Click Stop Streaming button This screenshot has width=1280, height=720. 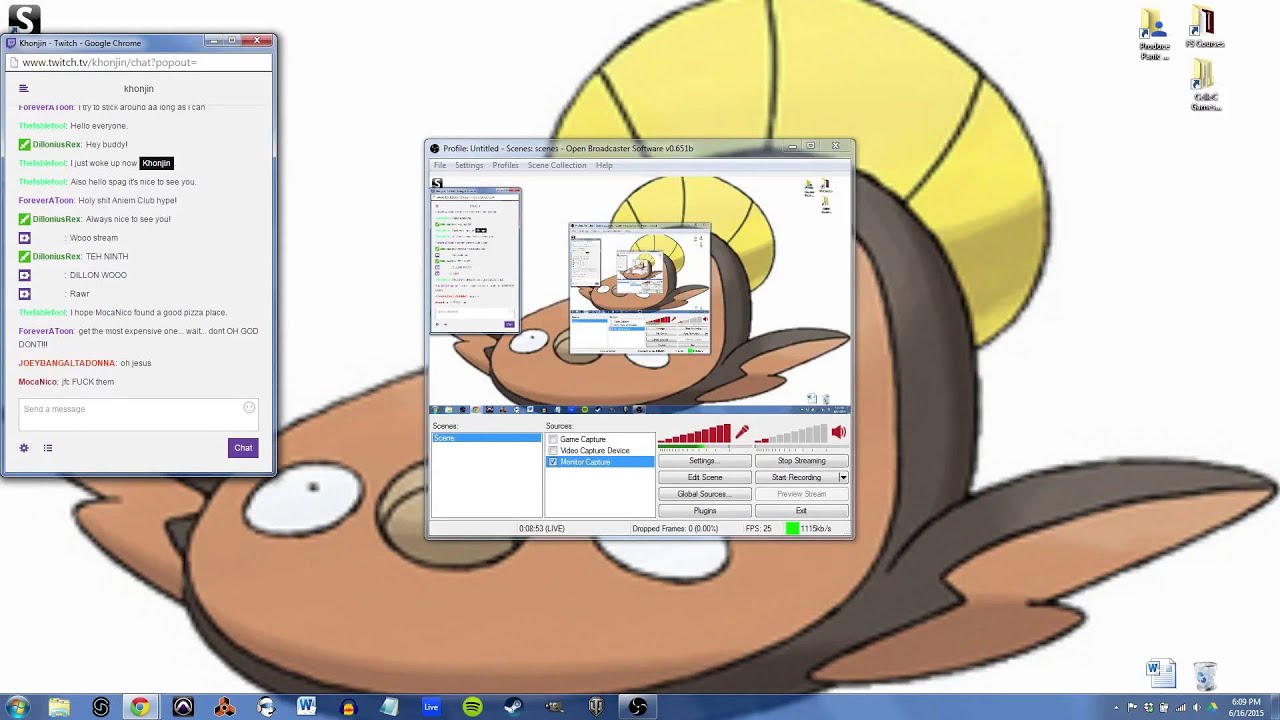[x=801, y=461]
